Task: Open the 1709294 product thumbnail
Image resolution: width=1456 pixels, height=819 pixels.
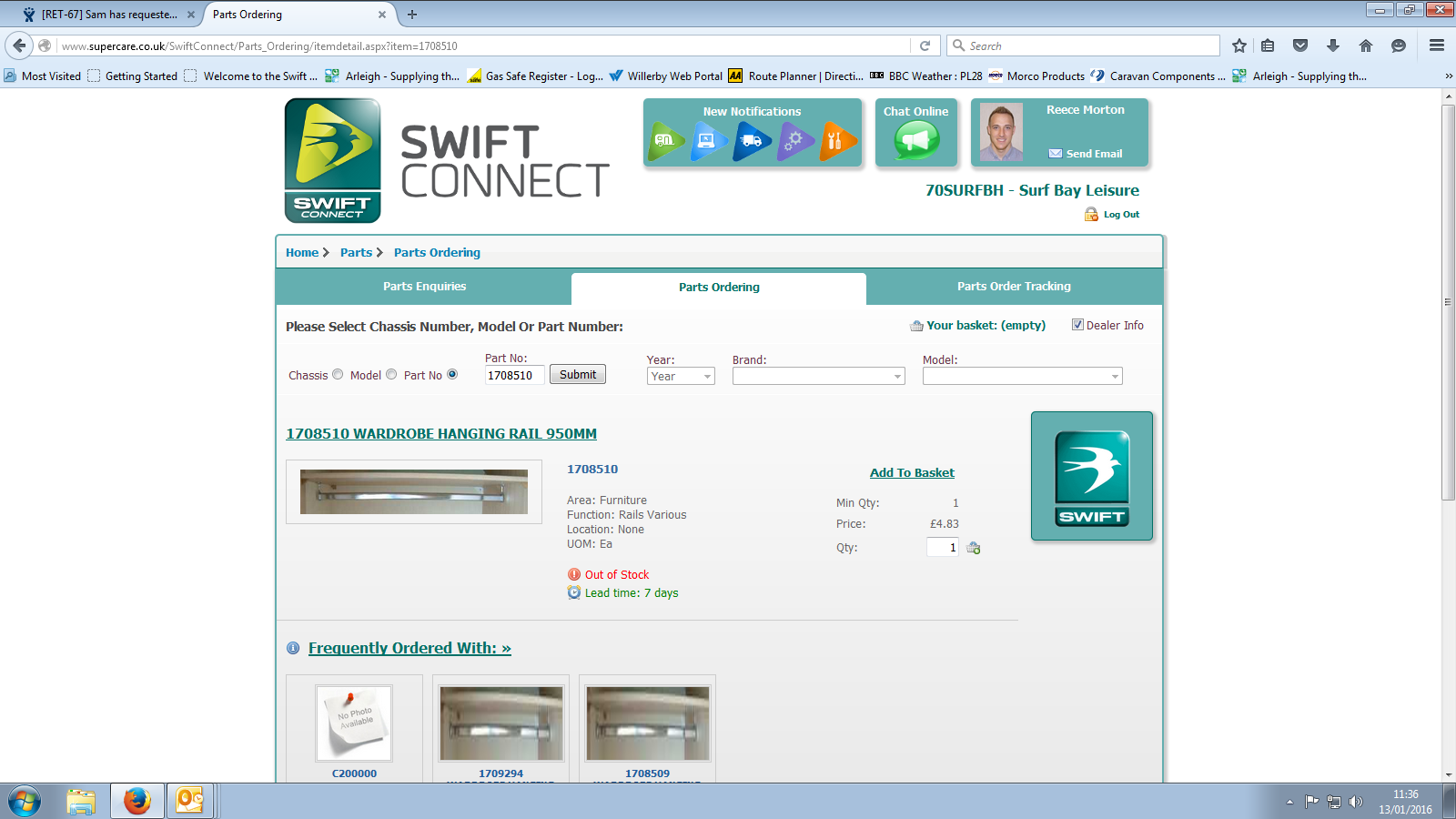Action: click(x=501, y=723)
